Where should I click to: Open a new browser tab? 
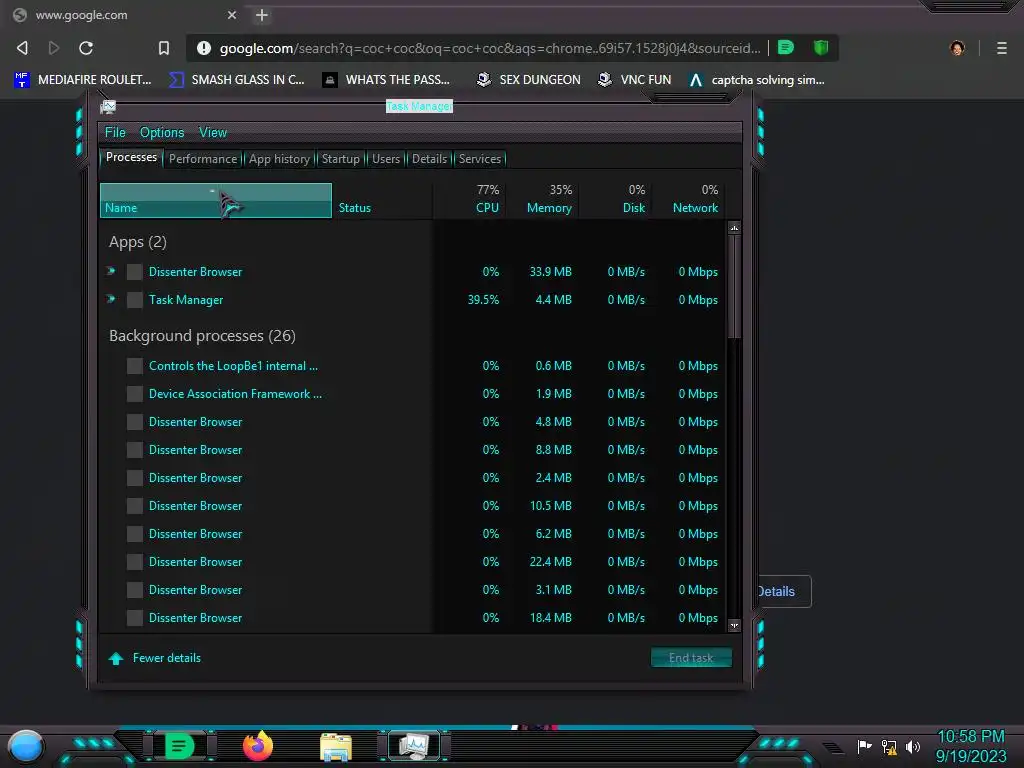click(262, 15)
